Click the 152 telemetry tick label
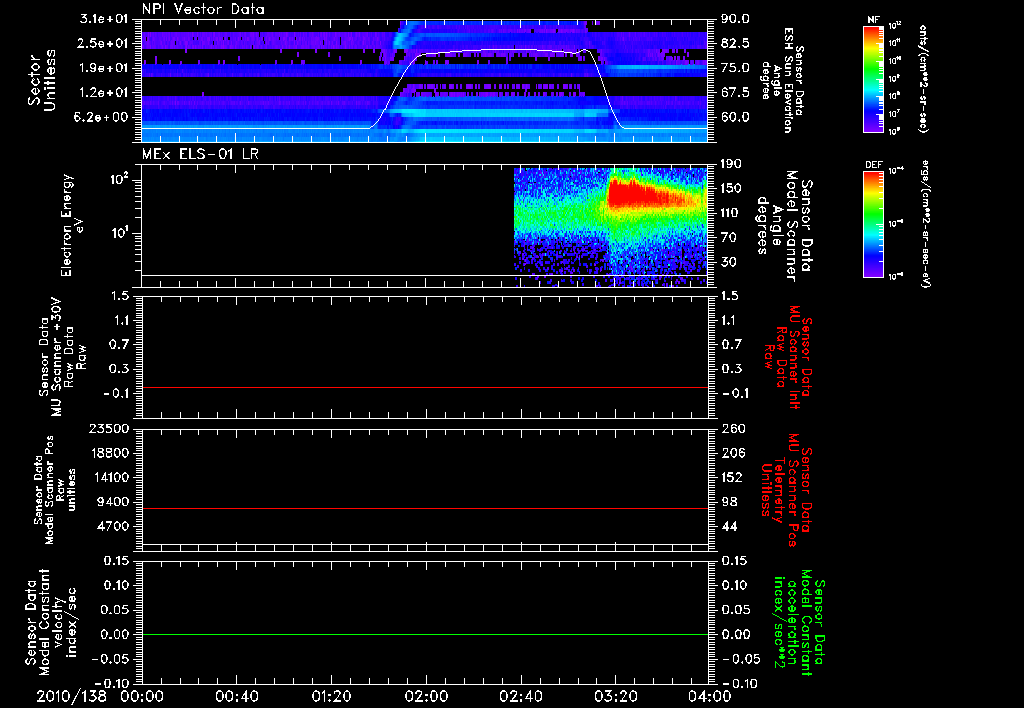1024x708 pixels. (x=732, y=477)
